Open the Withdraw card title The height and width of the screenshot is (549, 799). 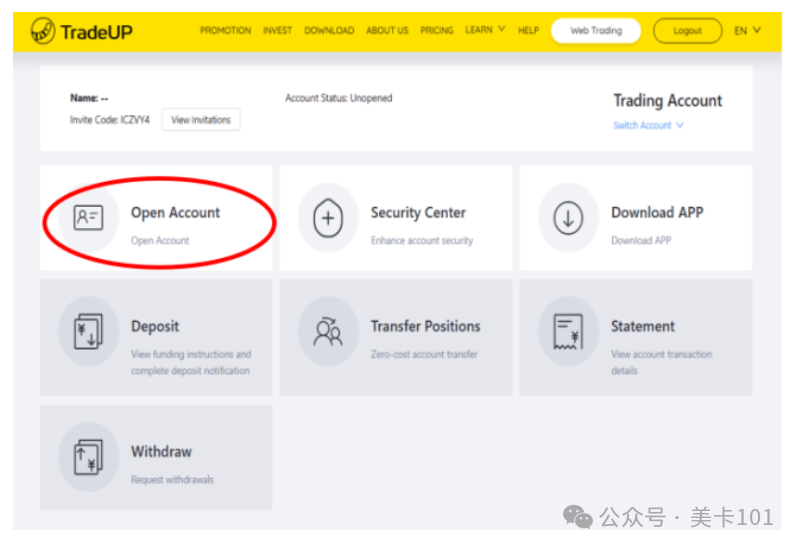pos(162,452)
